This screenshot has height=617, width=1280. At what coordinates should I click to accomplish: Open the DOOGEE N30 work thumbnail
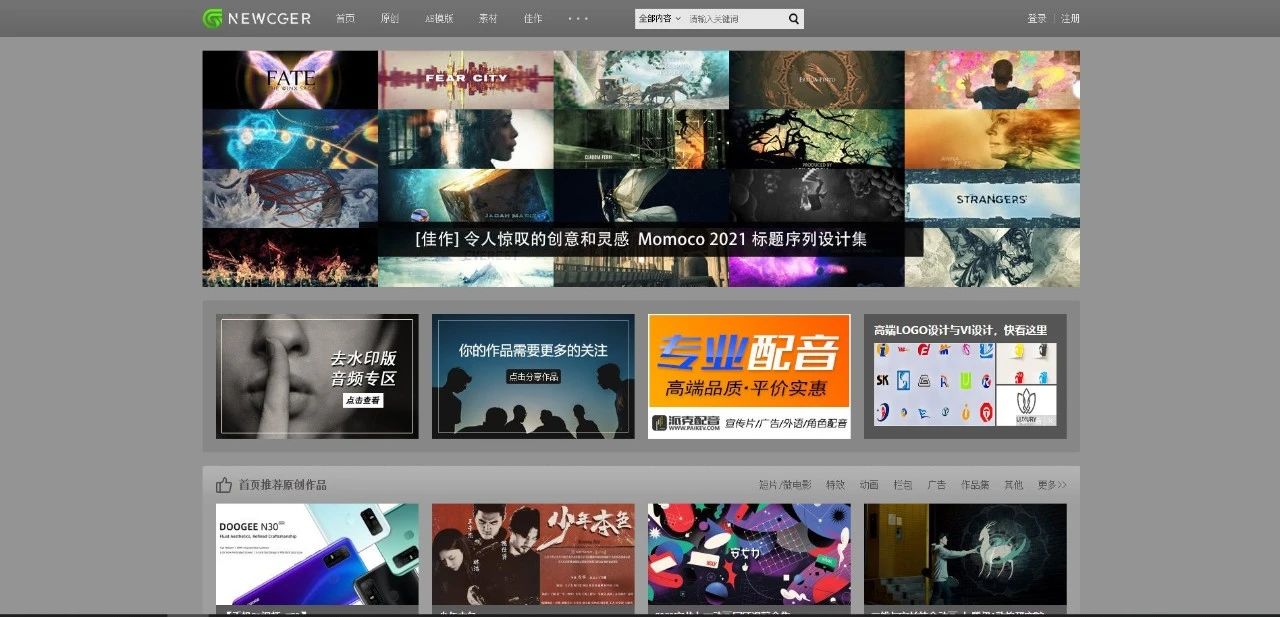(x=317, y=555)
